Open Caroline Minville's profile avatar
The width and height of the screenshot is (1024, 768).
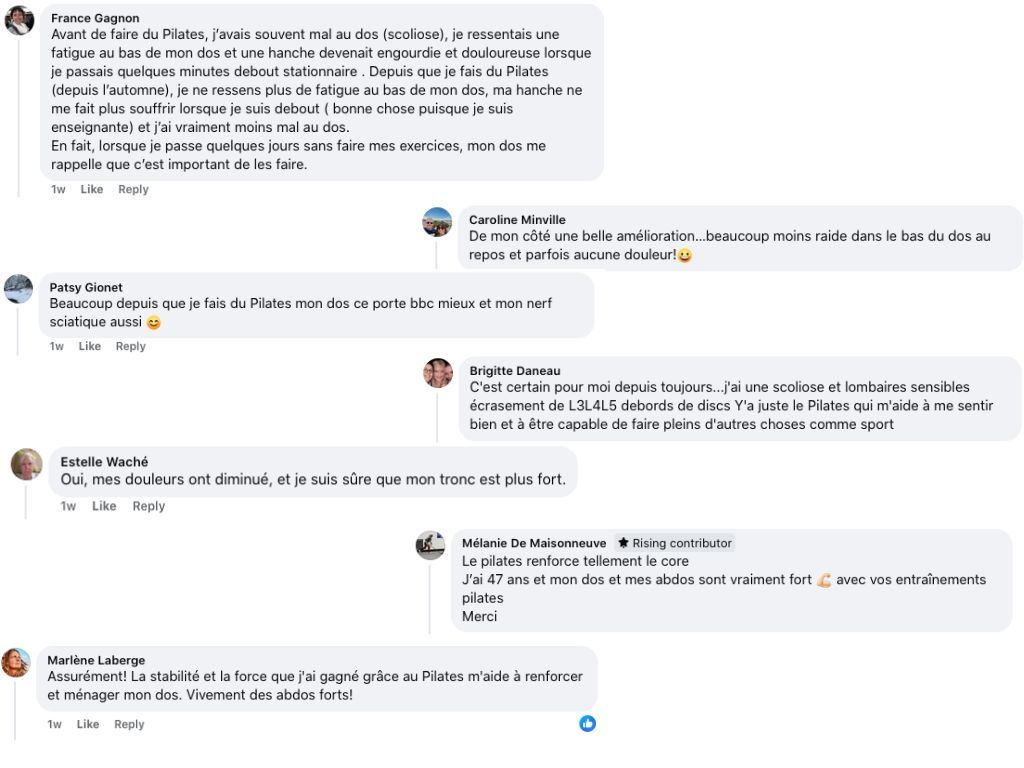(437, 222)
